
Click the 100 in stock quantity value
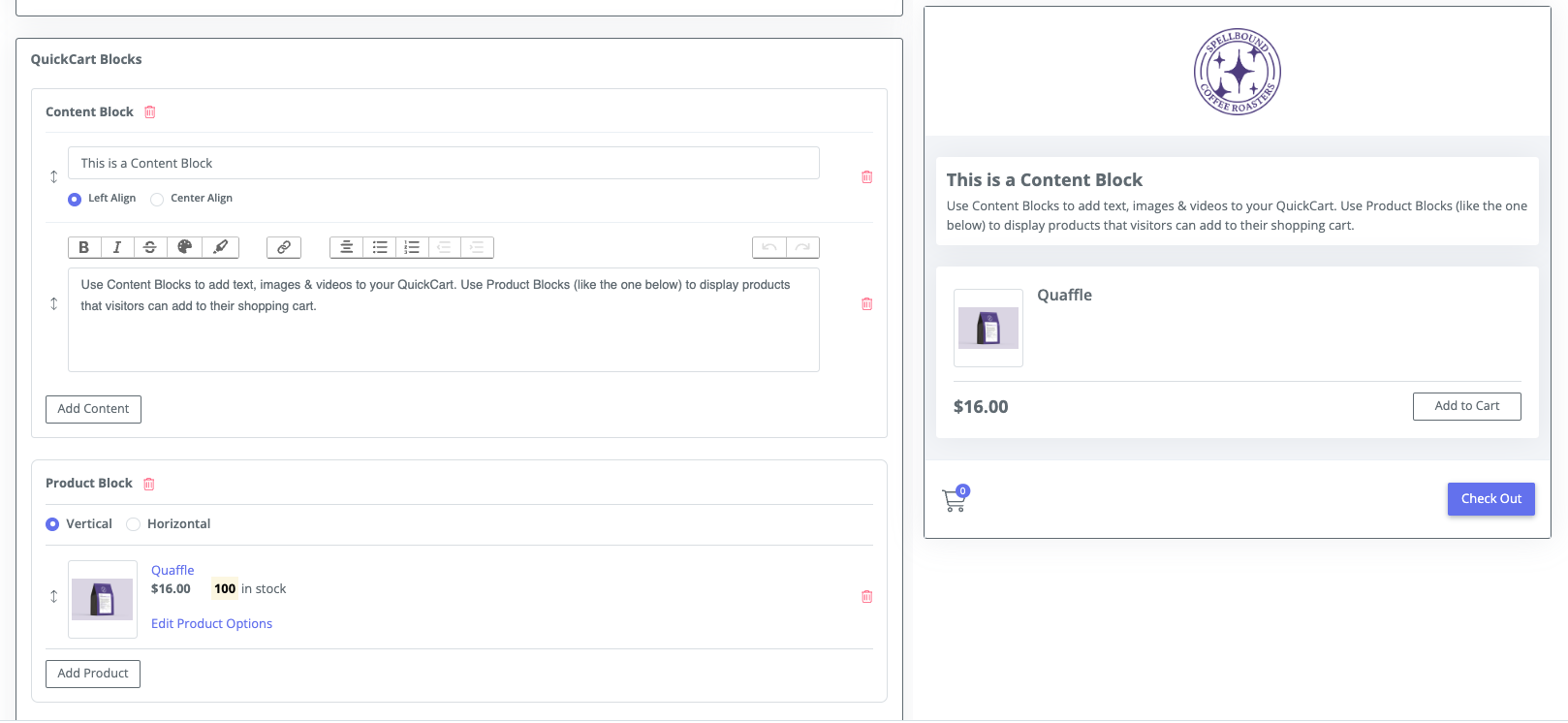click(225, 588)
